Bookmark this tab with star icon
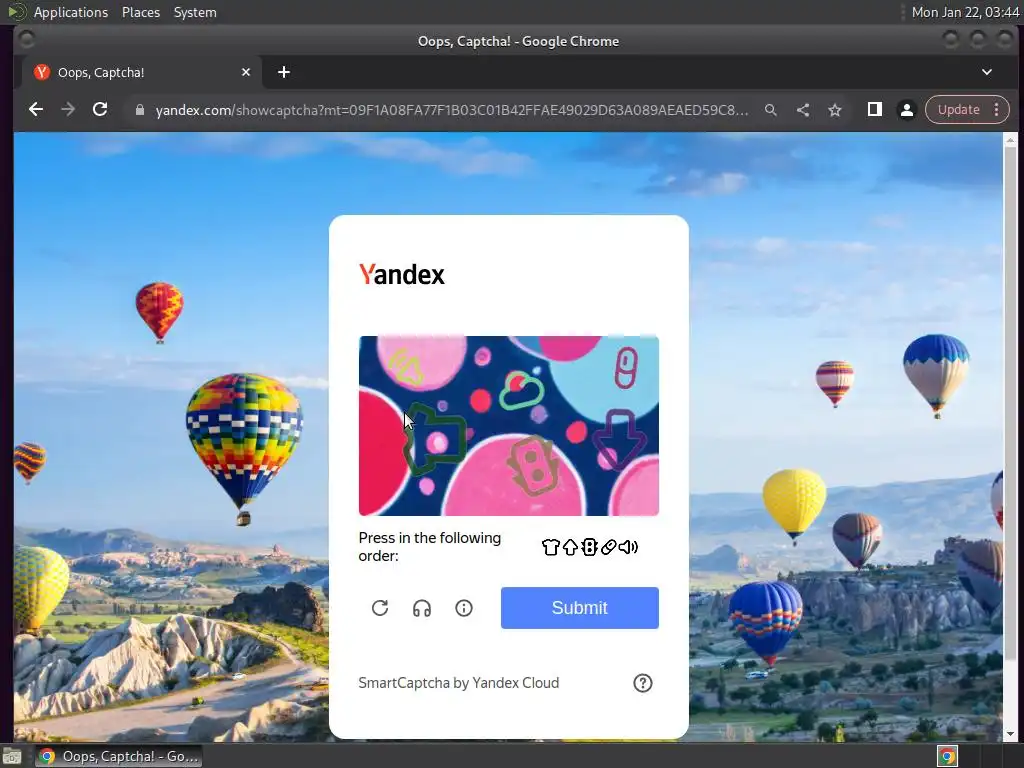Screen dimensions: 1024x768 (x=835, y=110)
